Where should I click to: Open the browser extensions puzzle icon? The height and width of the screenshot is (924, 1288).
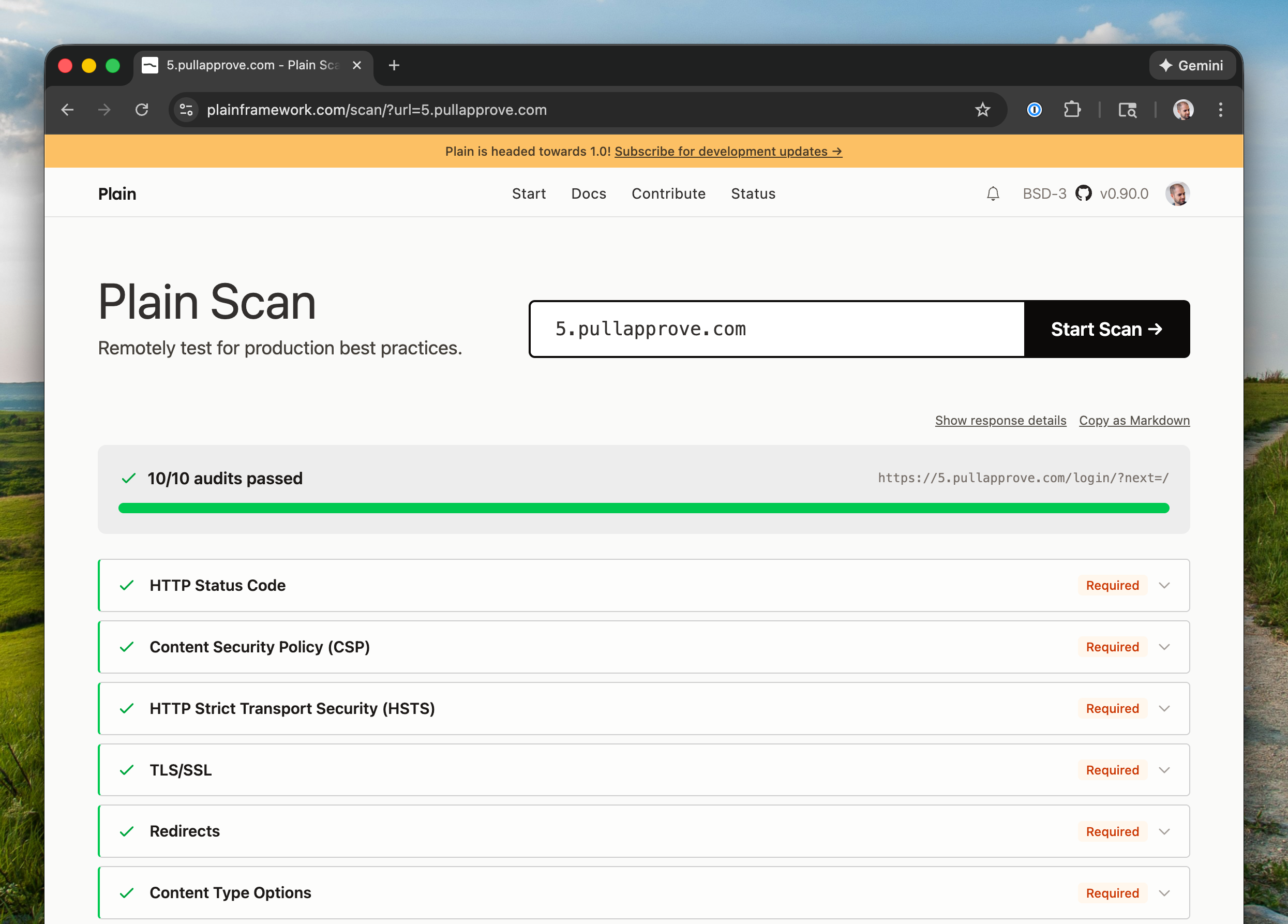coord(1071,110)
